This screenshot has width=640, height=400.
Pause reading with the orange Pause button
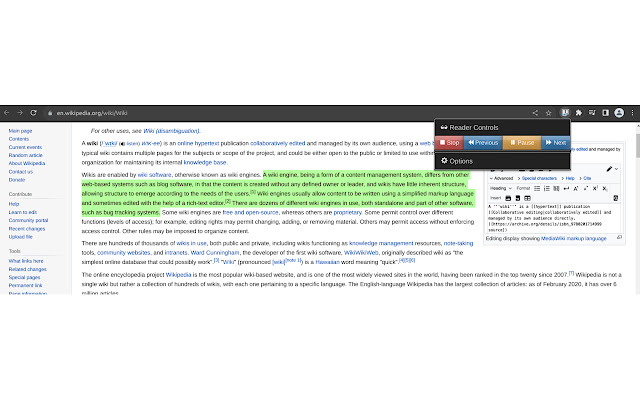(x=522, y=142)
